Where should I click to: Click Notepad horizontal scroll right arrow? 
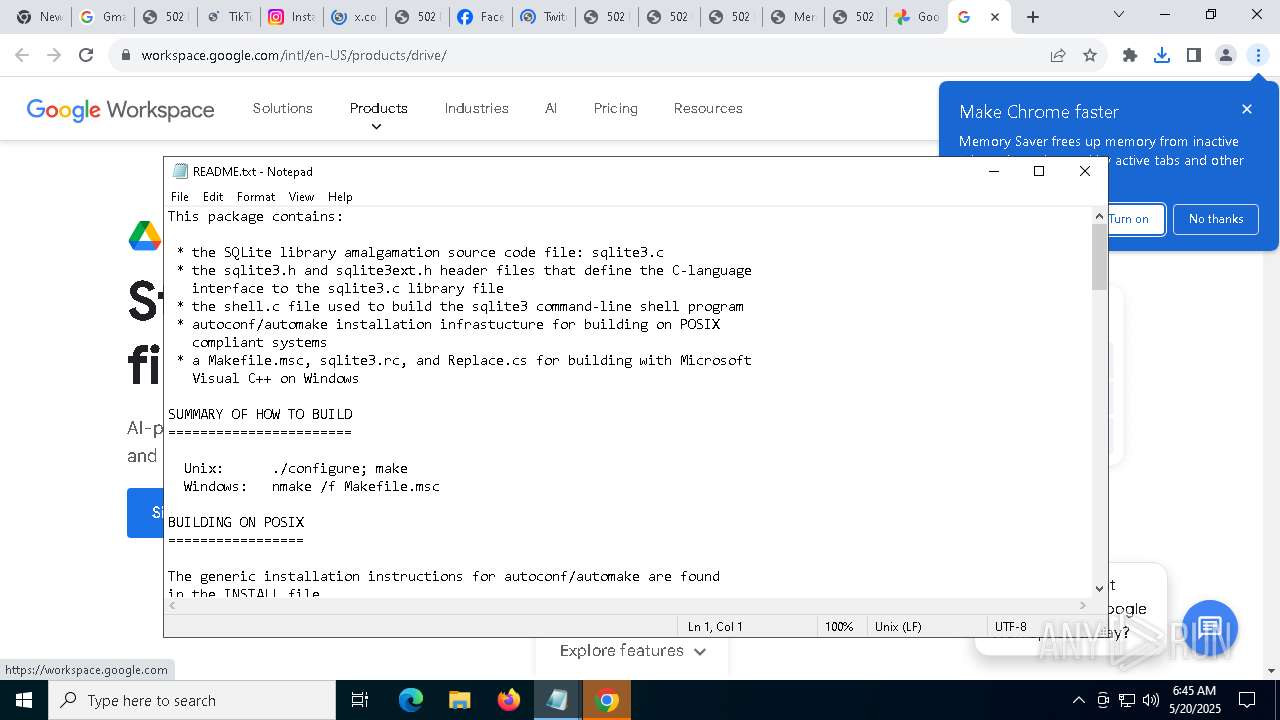coord(1083,606)
